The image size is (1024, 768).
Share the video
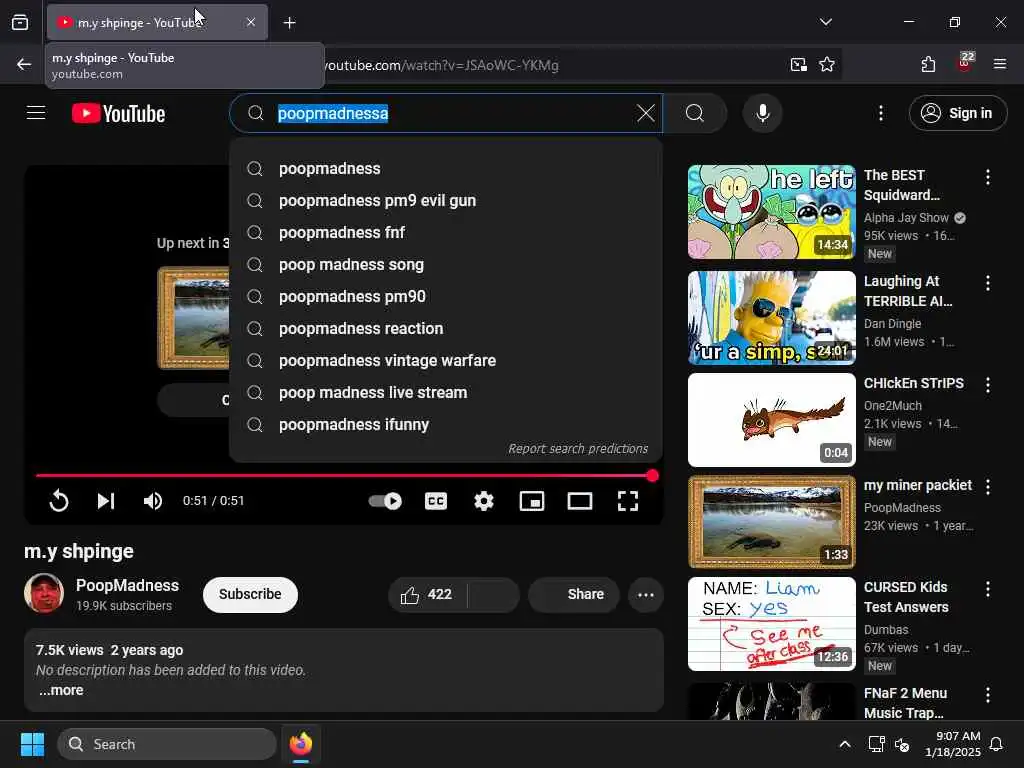click(x=574, y=595)
